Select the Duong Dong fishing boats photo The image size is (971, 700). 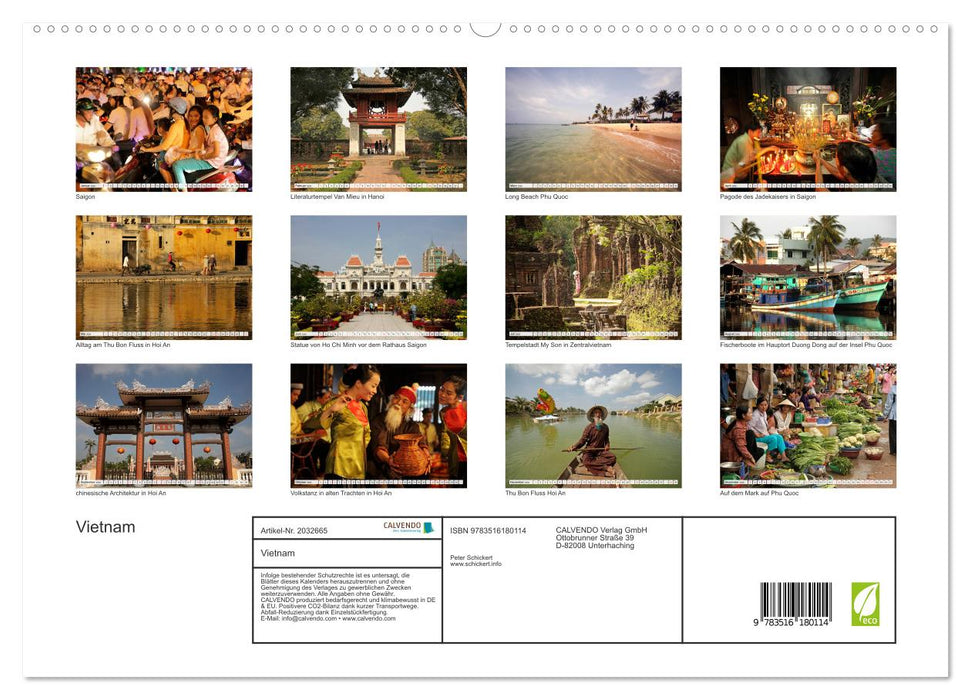pyautogui.click(x=808, y=277)
